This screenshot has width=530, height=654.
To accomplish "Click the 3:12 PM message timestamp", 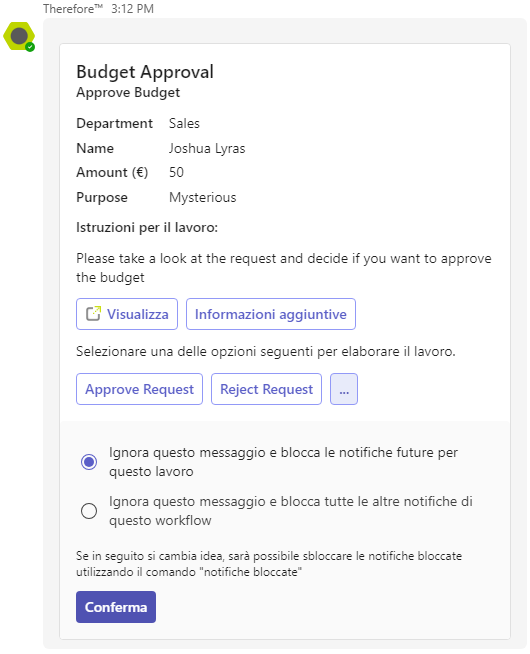I will click(x=132, y=8).
